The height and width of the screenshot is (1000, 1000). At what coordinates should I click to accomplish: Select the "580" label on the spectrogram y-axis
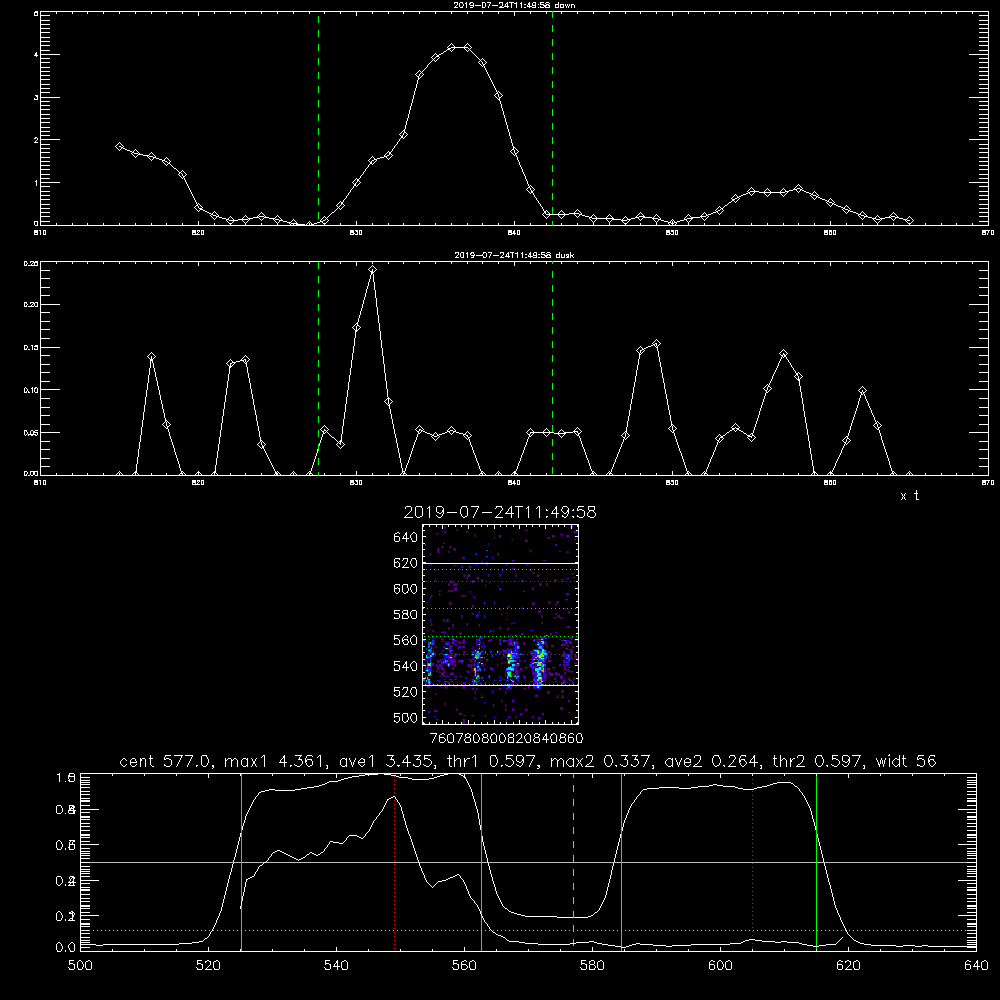(406, 615)
